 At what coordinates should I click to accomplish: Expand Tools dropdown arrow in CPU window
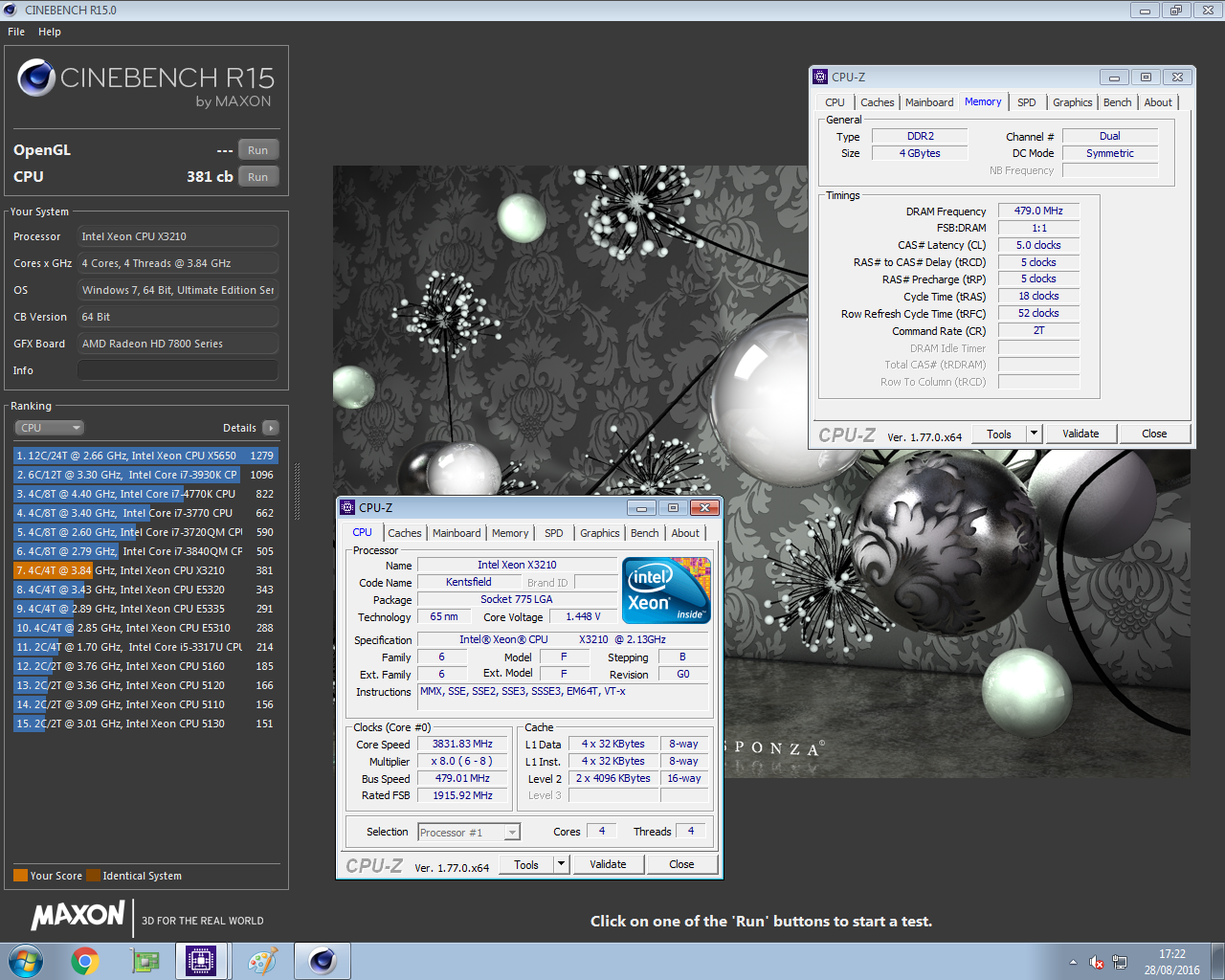pos(561,864)
